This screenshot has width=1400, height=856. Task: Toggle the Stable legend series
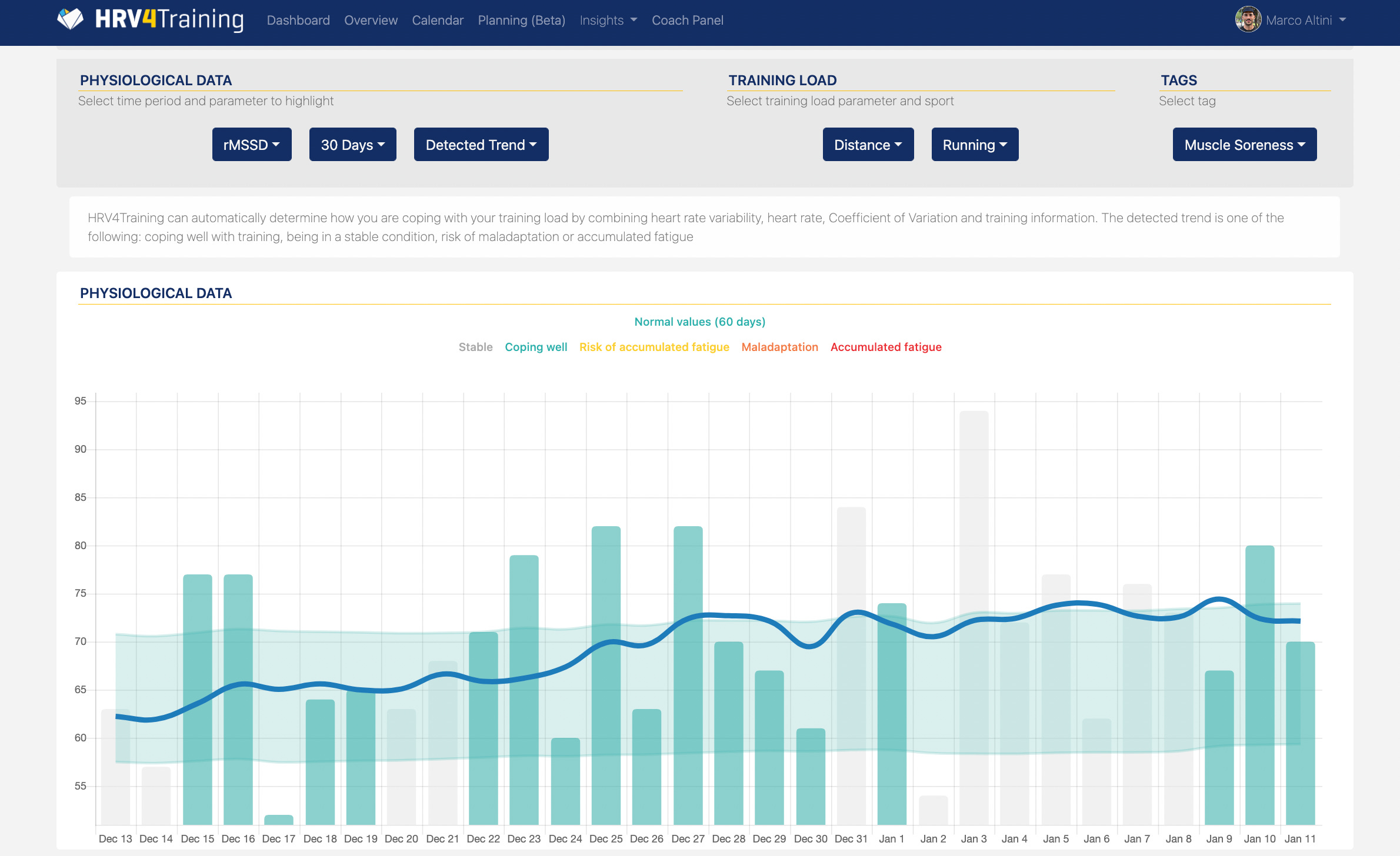point(475,347)
